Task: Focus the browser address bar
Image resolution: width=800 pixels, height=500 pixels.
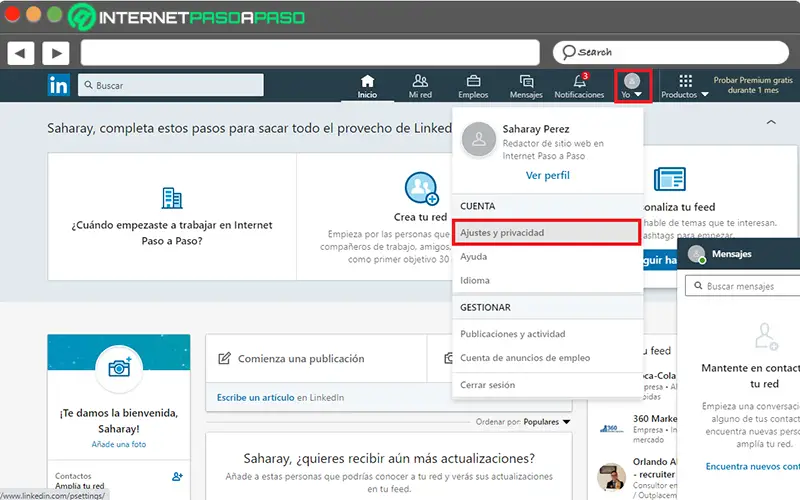Action: (x=310, y=53)
